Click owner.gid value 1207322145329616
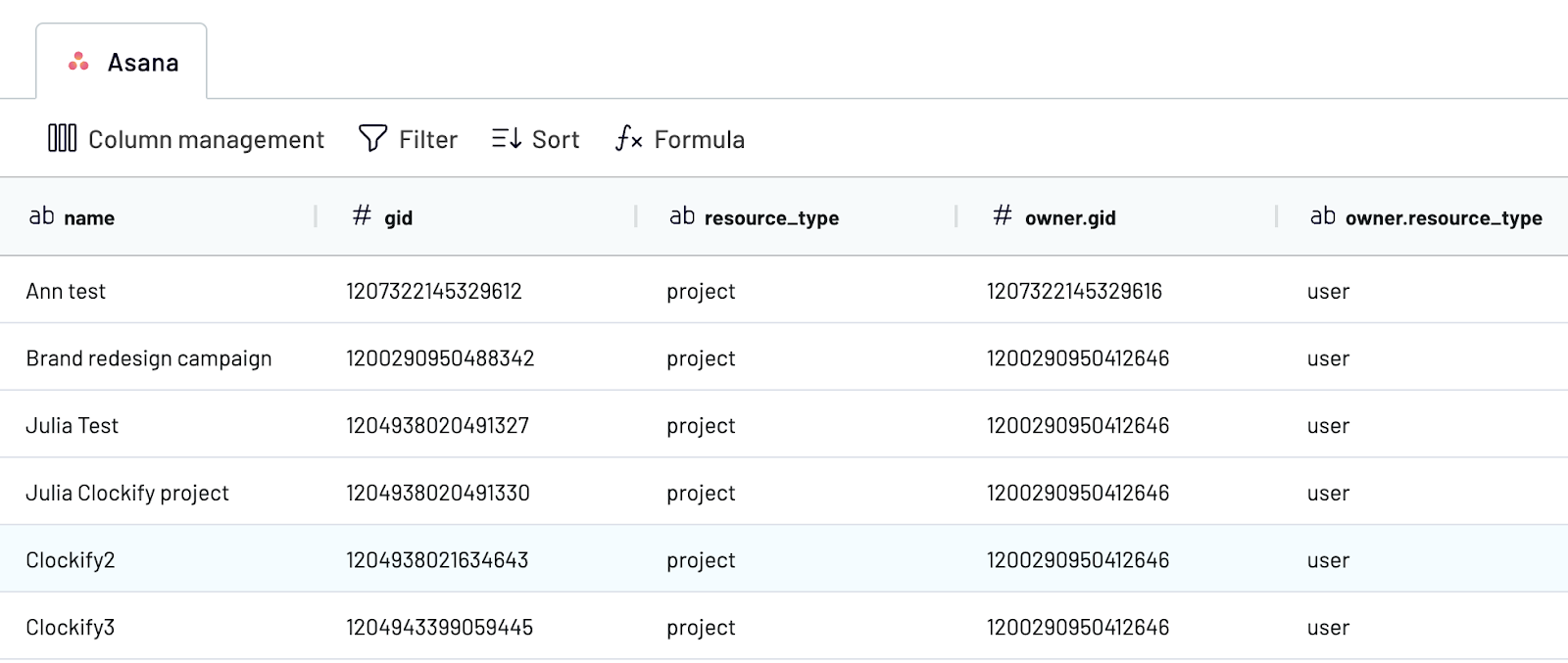This screenshot has height=663, width=1568. coord(1074,291)
